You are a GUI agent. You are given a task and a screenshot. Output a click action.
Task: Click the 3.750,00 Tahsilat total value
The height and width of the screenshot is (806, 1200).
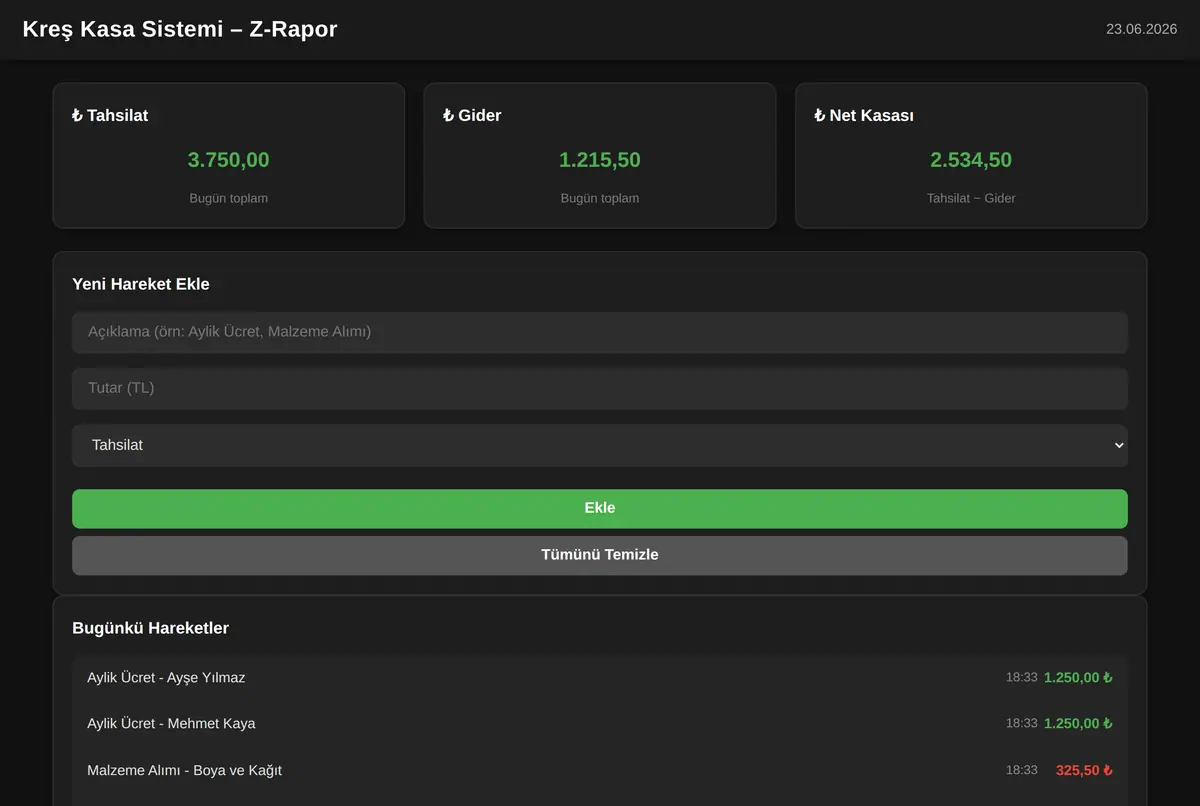pyautogui.click(x=229, y=160)
